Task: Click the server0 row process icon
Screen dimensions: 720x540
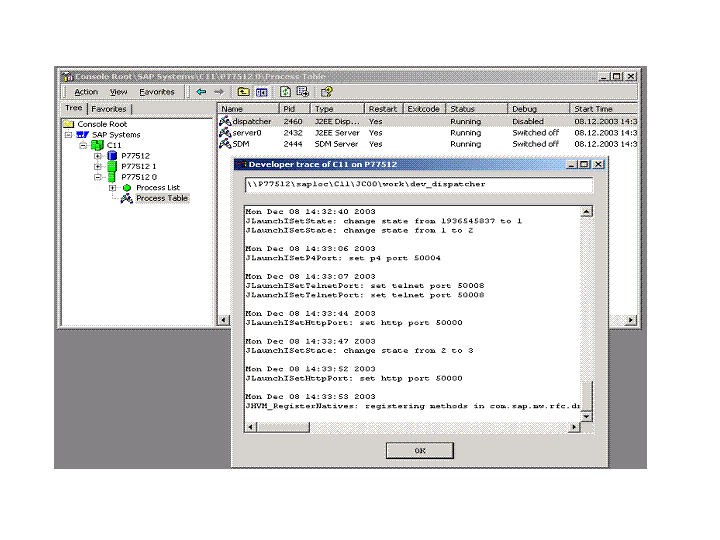Action: click(225, 133)
